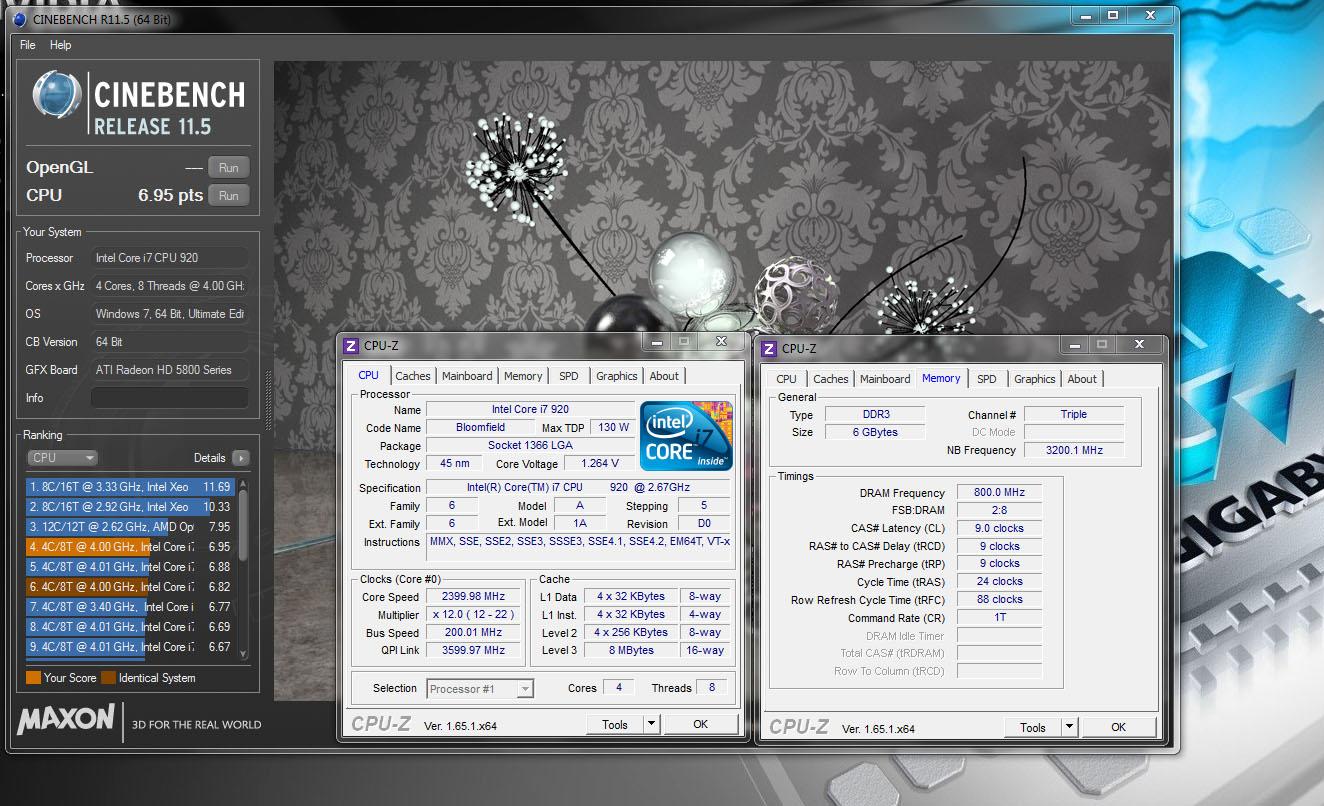Viewport: 1324px width, 806px height.
Task: Click the Identical System brown legend swatch
Action: point(108,678)
